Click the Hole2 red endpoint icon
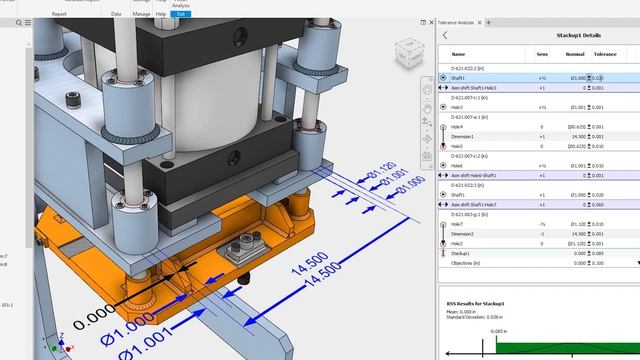 [x=443, y=244]
